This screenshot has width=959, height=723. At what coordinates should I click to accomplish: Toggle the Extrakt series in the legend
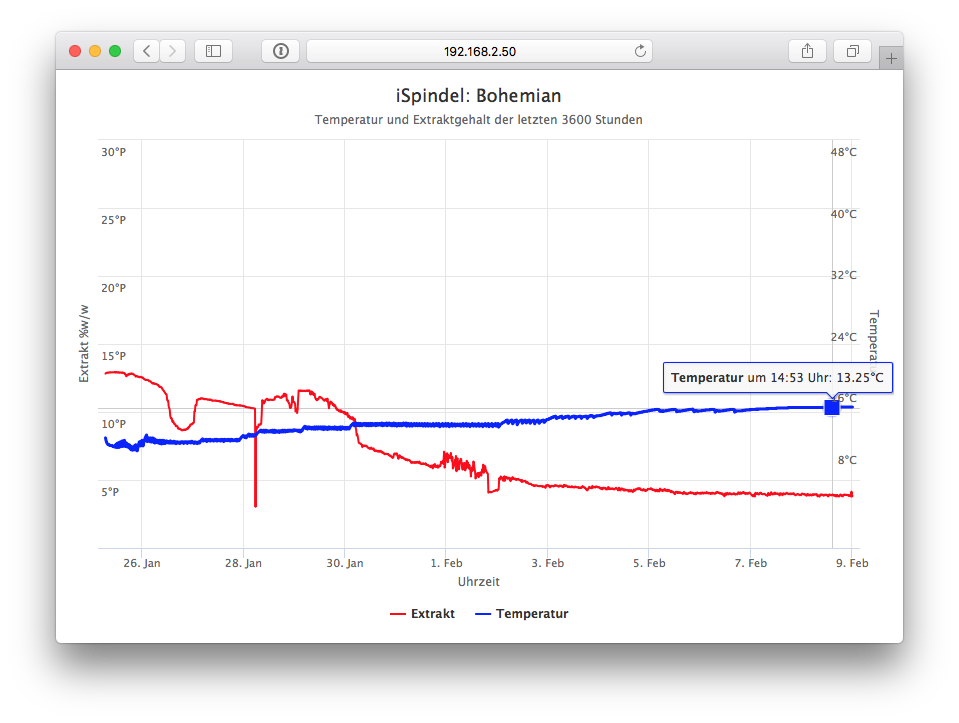click(x=432, y=614)
